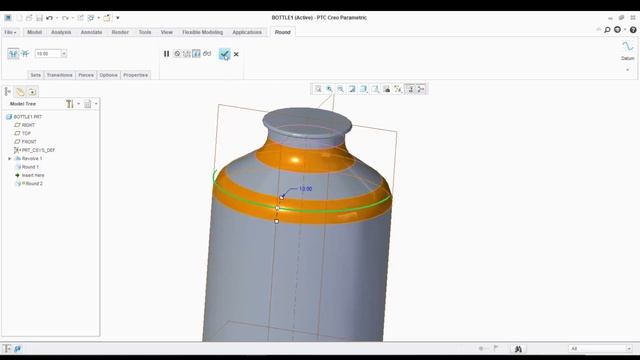640x360 pixels.
Task: Switch to the View ribbon tab
Action: click(167, 32)
